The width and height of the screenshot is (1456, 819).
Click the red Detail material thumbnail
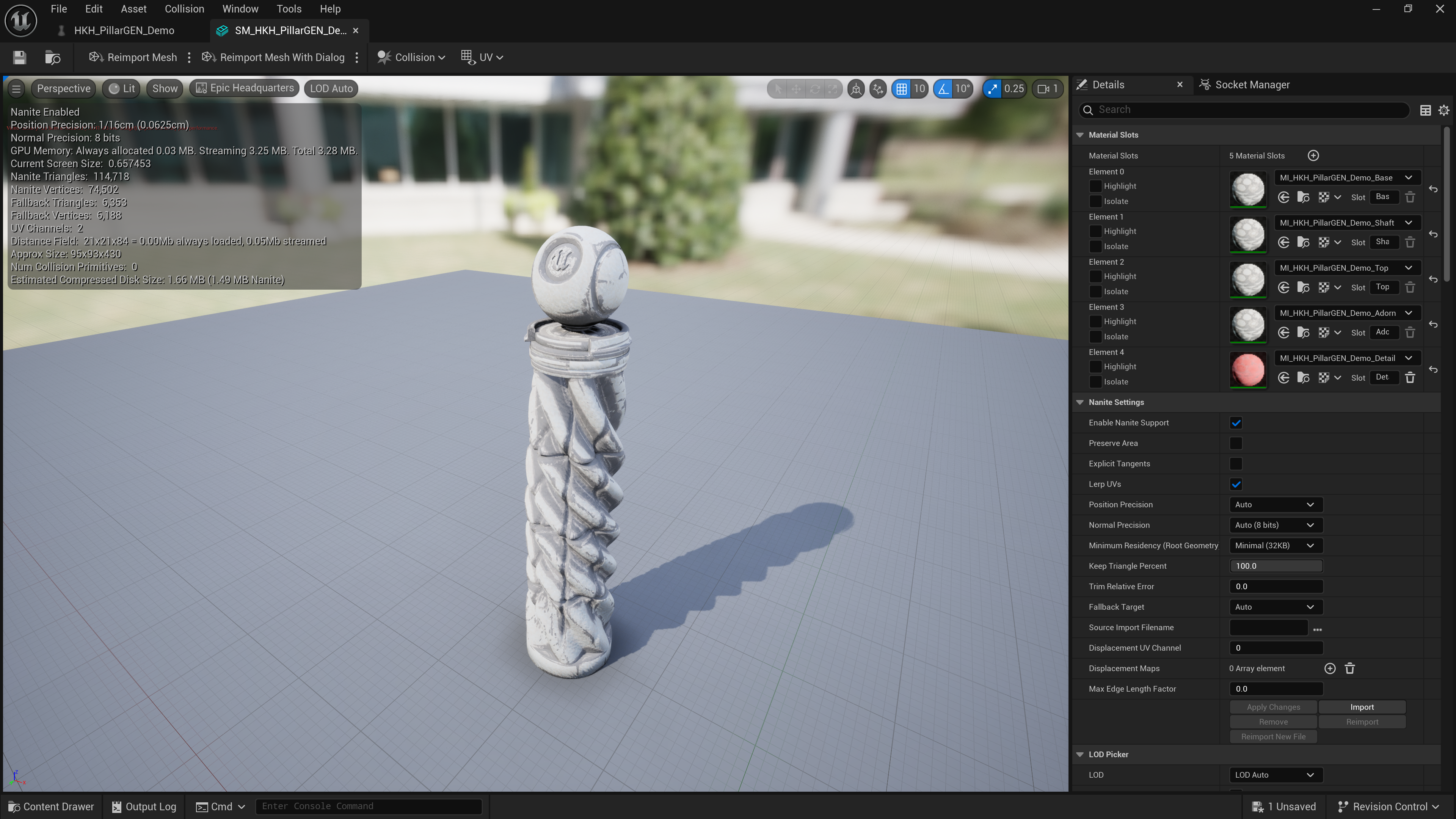click(1247, 370)
